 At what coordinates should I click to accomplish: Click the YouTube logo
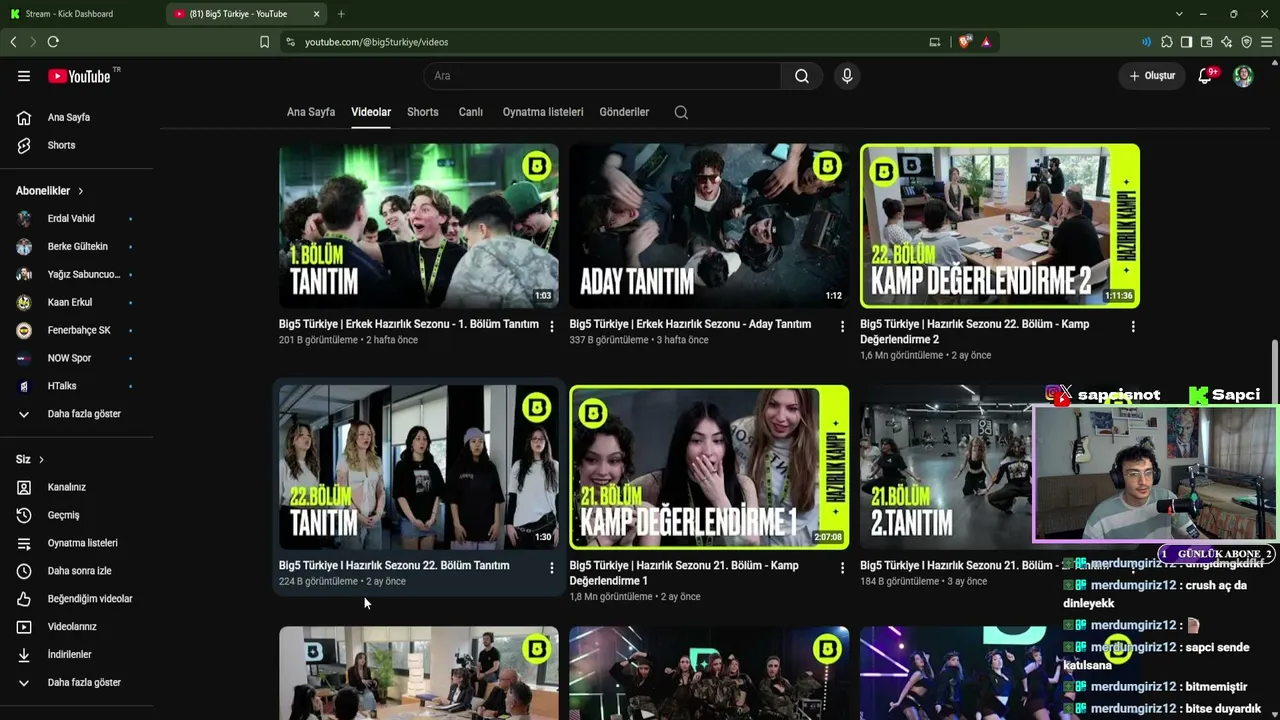coord(79,76)
